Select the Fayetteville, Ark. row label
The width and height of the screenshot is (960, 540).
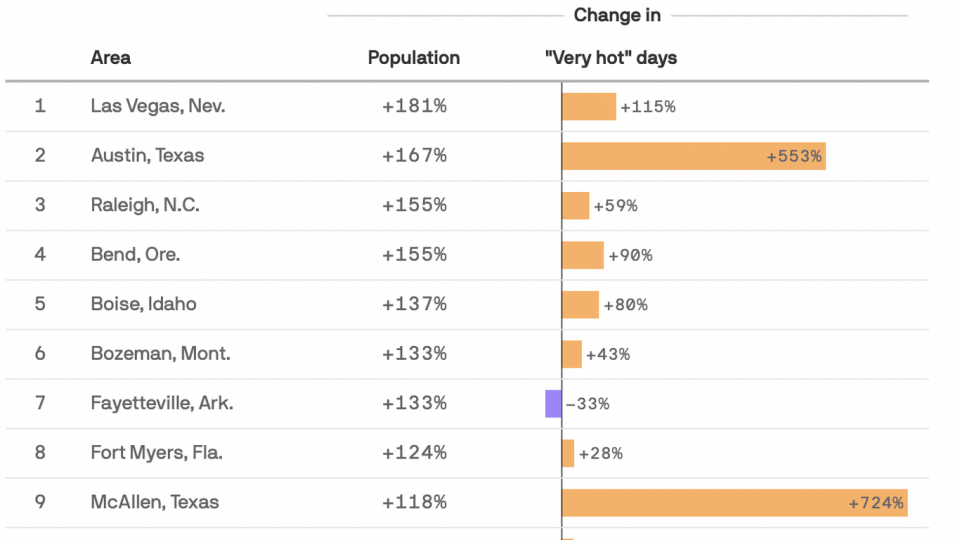[161, 403]
